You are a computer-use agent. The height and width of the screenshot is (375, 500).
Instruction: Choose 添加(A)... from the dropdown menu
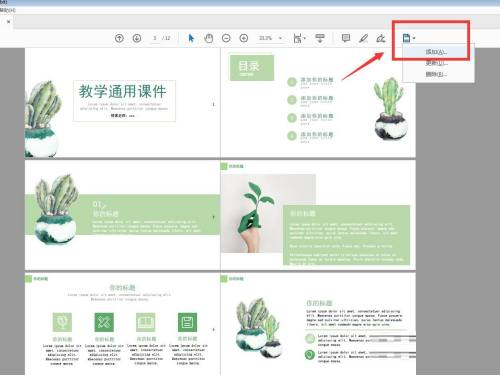point(436,52)
